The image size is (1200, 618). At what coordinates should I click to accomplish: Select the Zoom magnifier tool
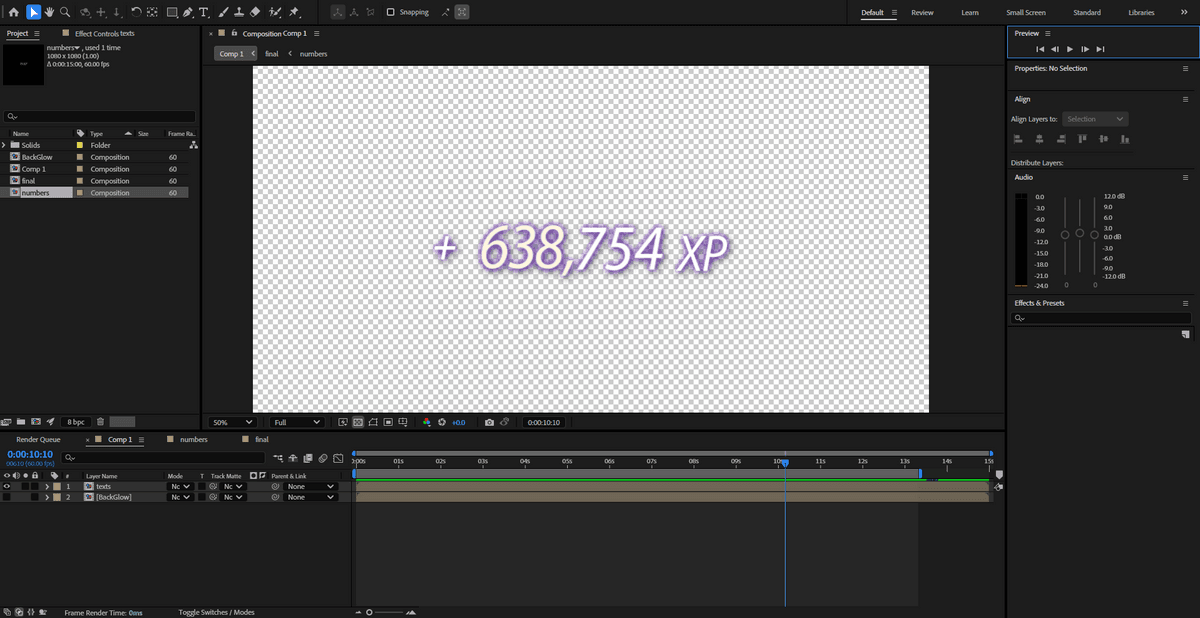(65, 12)
